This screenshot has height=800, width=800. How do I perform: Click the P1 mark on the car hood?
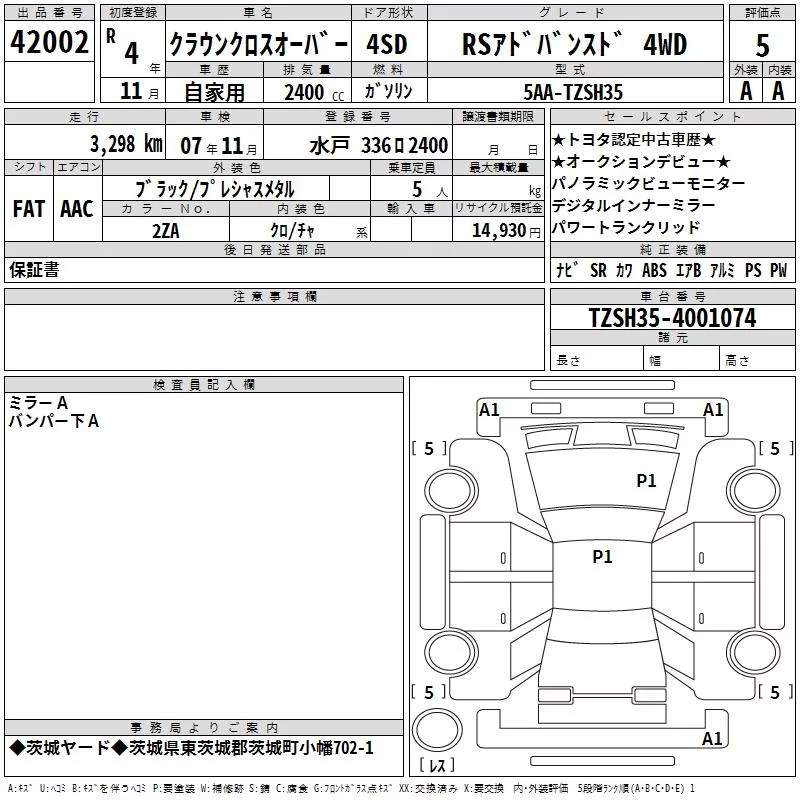[646, 481]
